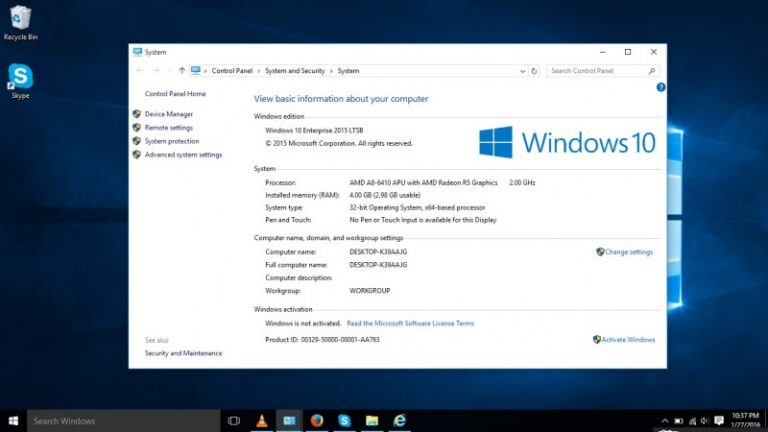
Task: Click the Activate Windows link
Action: [x=628, y=340]
